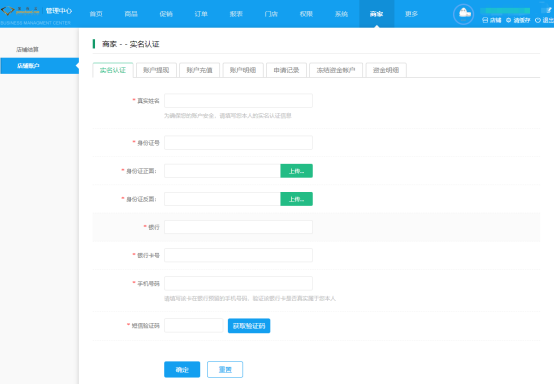The width and height of the screenshot is (554, 384).
Task: Open the 商品 navigation menu
Action: 131,14
